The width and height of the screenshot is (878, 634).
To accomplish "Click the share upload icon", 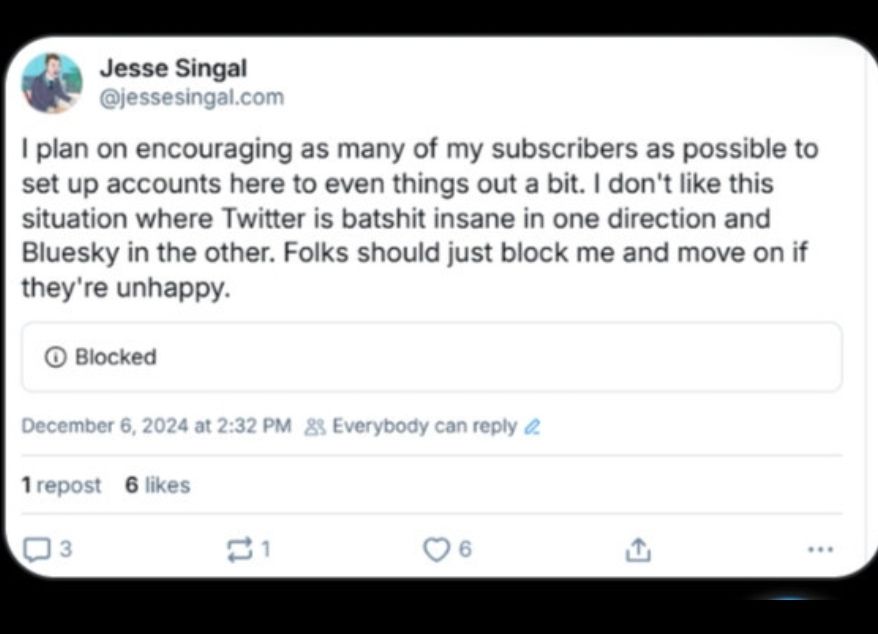I will (637, 549).
